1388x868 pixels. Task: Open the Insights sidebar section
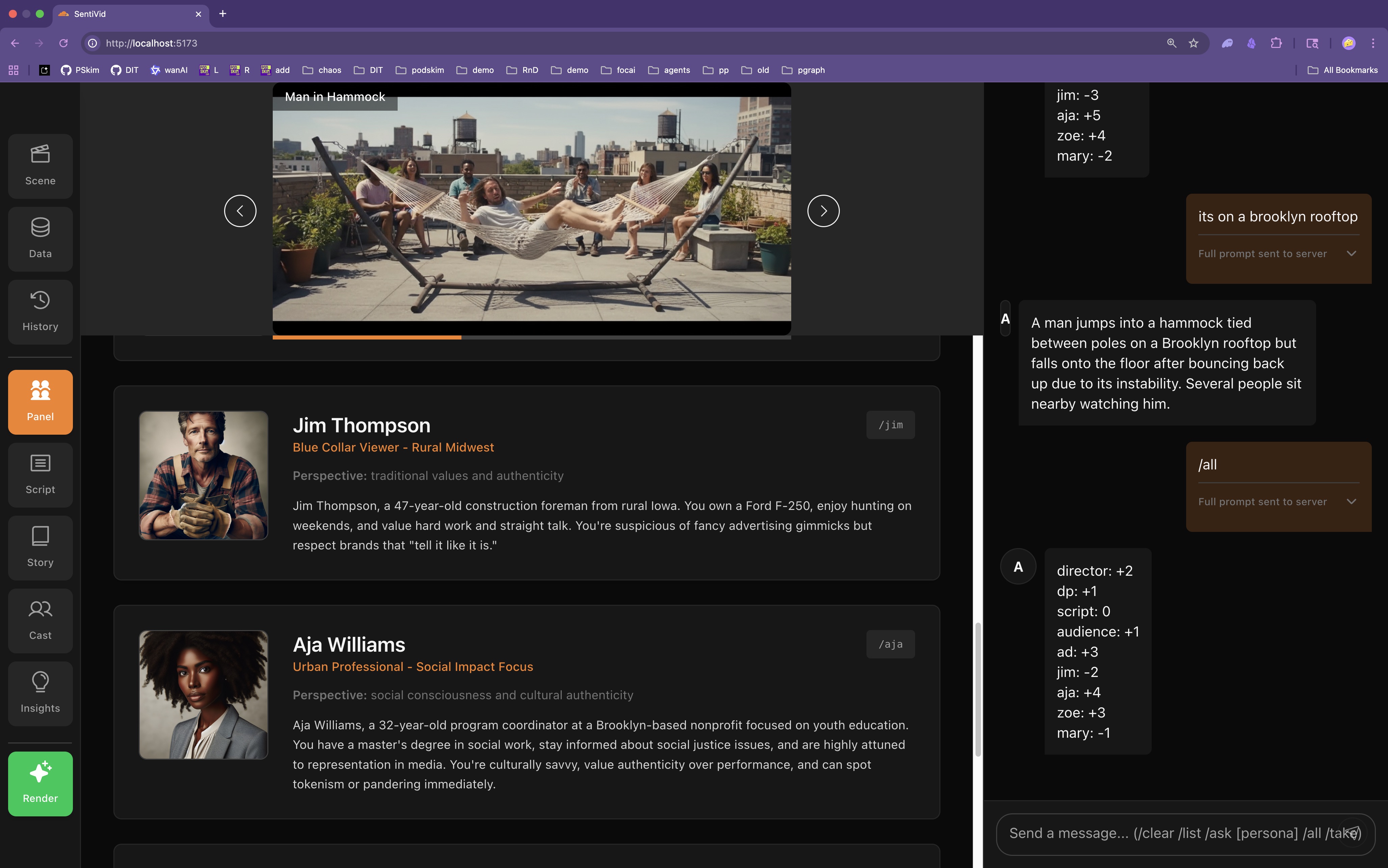point(40,694)
